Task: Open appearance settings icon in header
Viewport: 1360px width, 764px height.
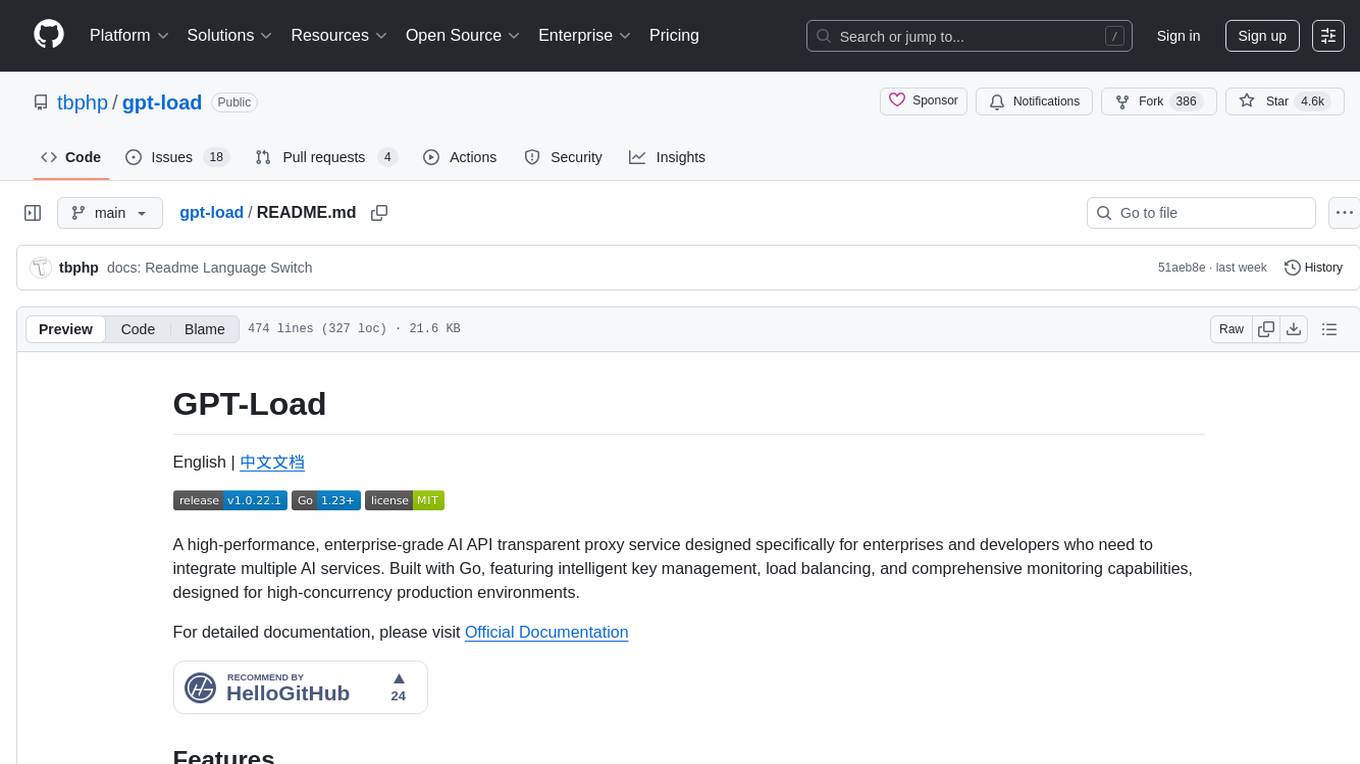Action: 1328,36
